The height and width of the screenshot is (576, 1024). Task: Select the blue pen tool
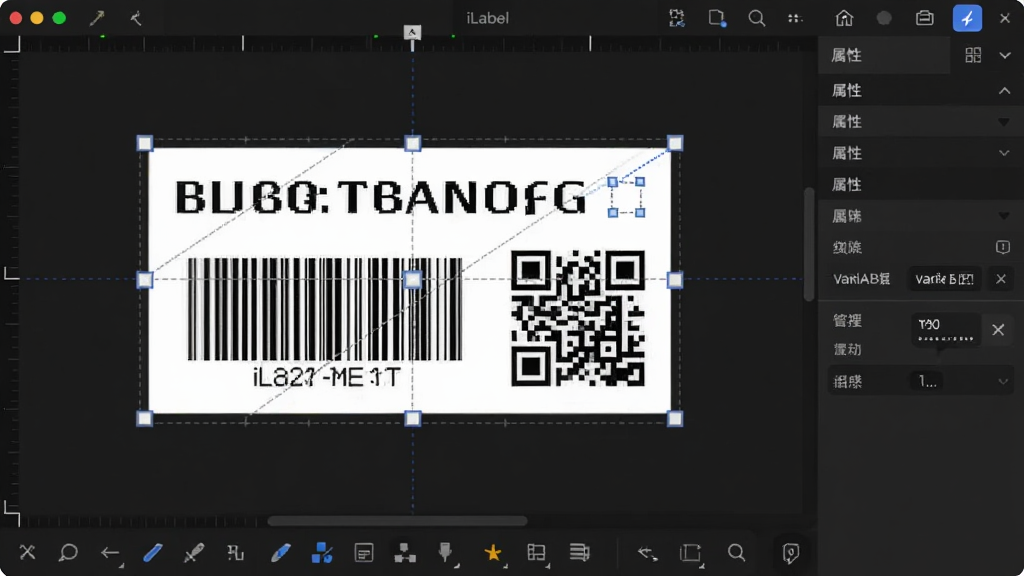coord(153,552)
